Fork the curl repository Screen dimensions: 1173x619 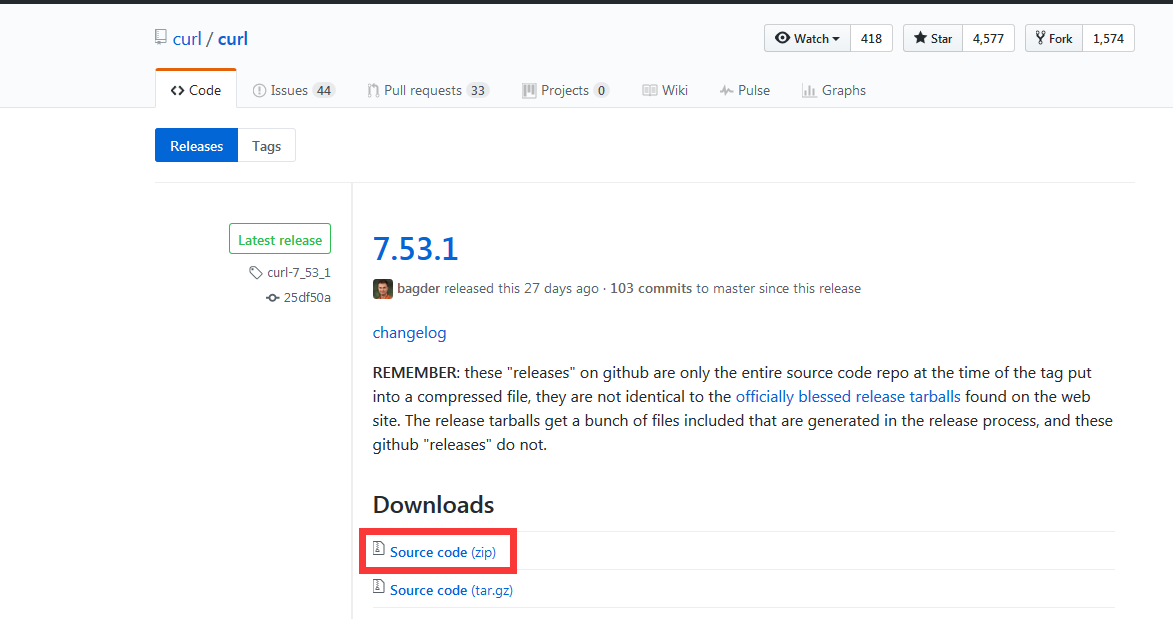(1054, 38)
